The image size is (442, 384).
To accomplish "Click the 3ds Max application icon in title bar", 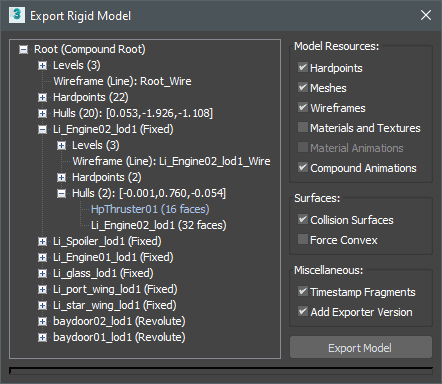I will [17, 15].
